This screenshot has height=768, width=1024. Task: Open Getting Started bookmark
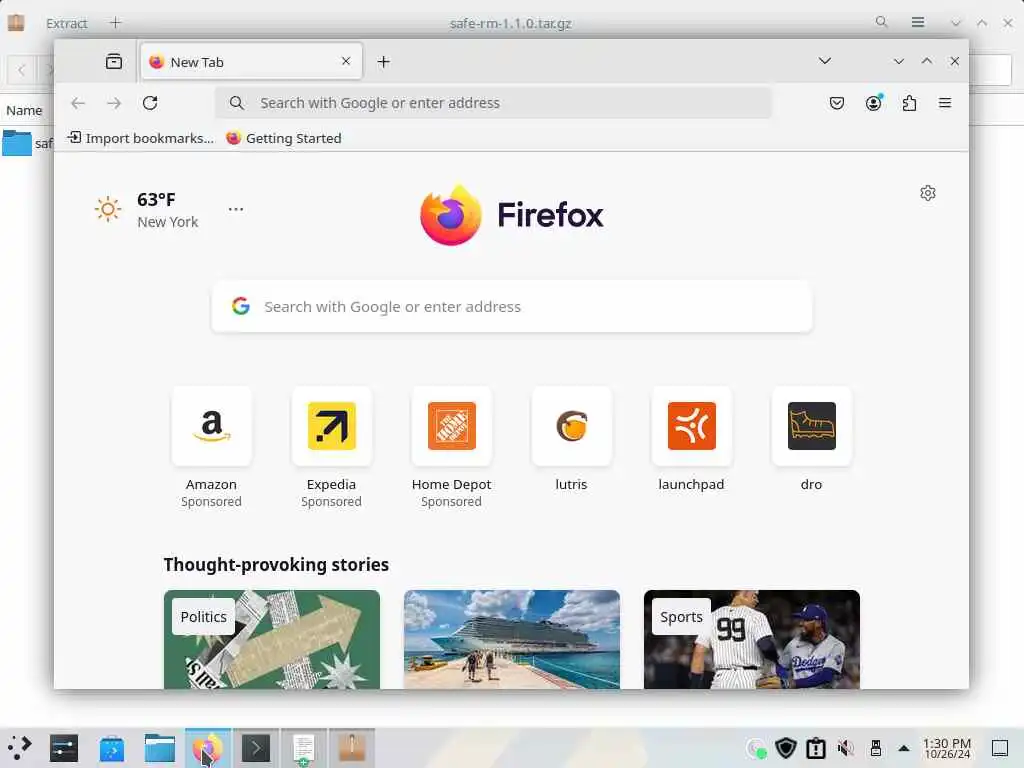[284, 138]
